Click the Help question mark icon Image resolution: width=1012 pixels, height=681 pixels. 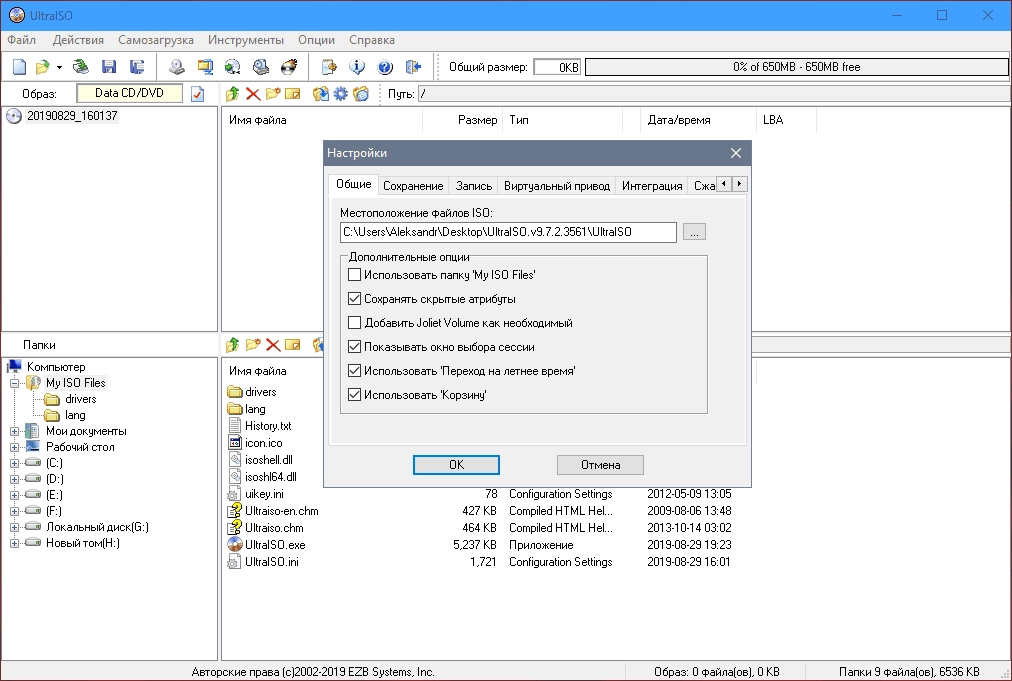click(x=385, y=66)
